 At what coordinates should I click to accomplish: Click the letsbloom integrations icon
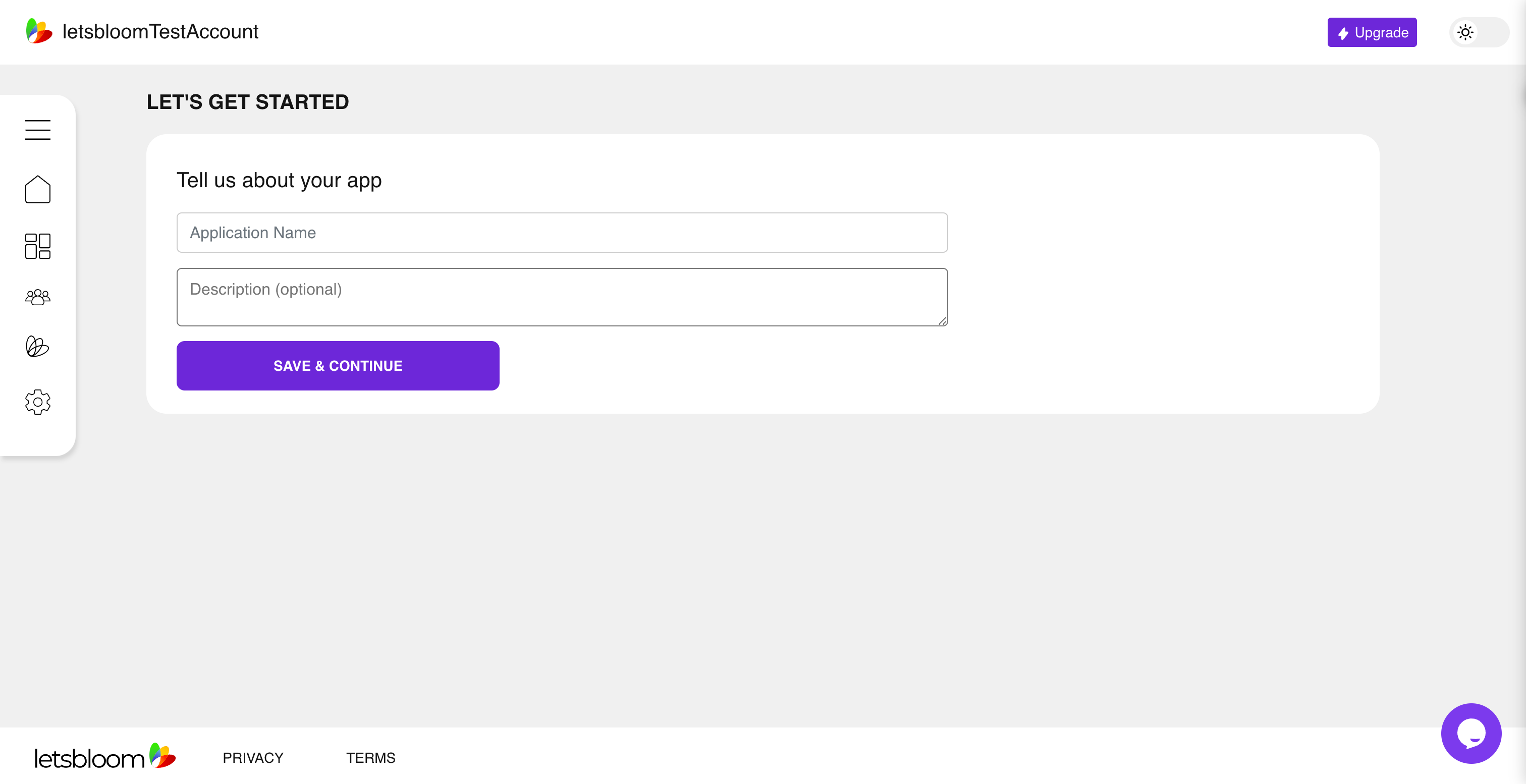click(37, 347)
